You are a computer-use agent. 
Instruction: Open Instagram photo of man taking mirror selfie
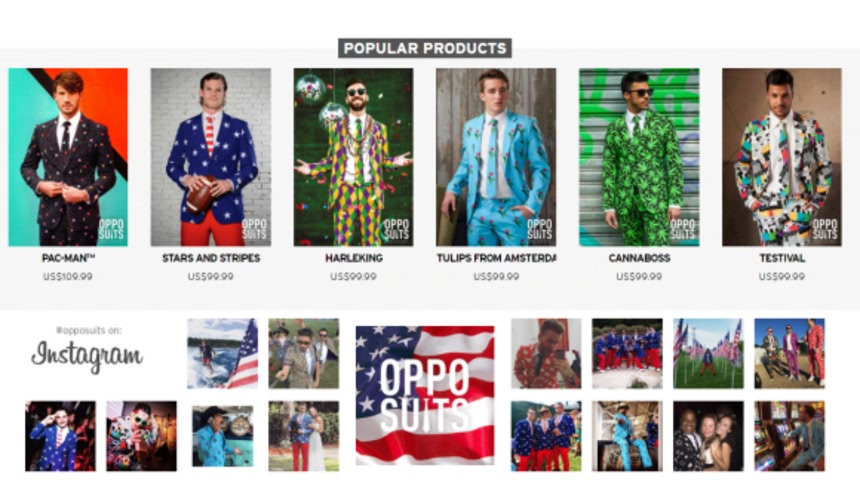click(546, 353)
